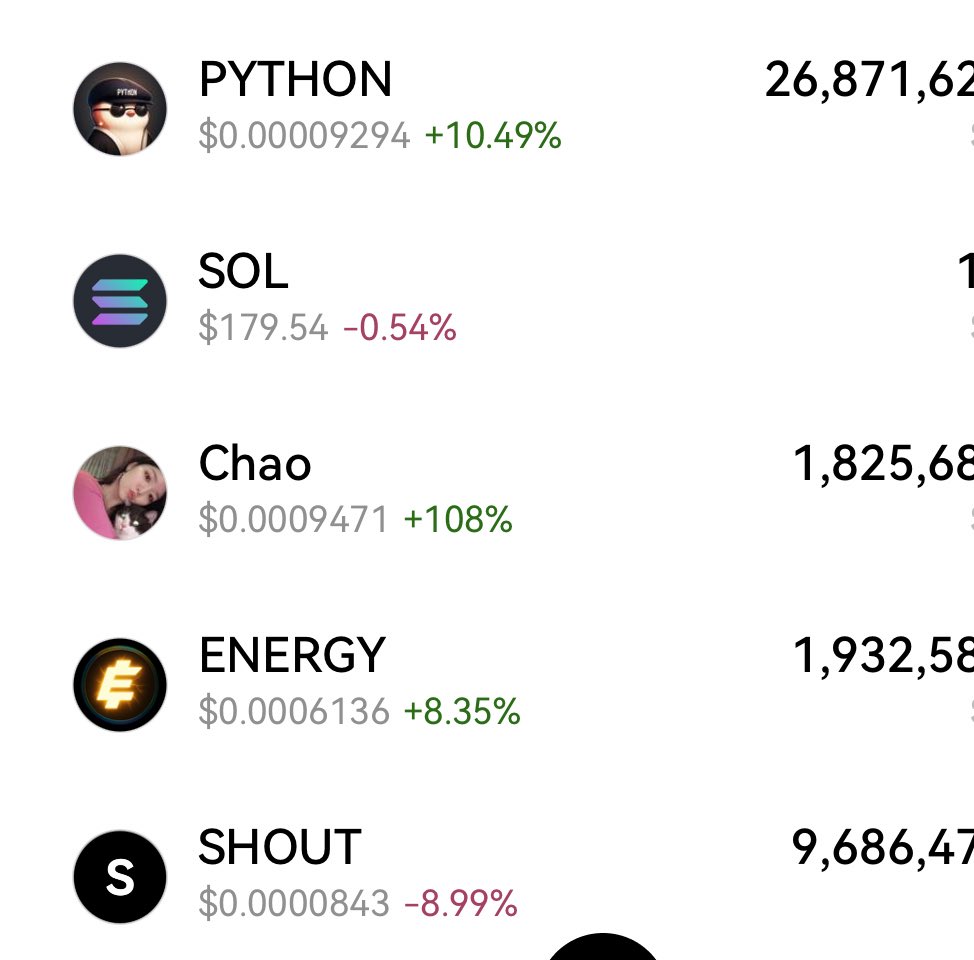Image resolution: width=974 pixels, height=960 pixels.
Task: Select the SOL token name
Action: coord(243,272)
